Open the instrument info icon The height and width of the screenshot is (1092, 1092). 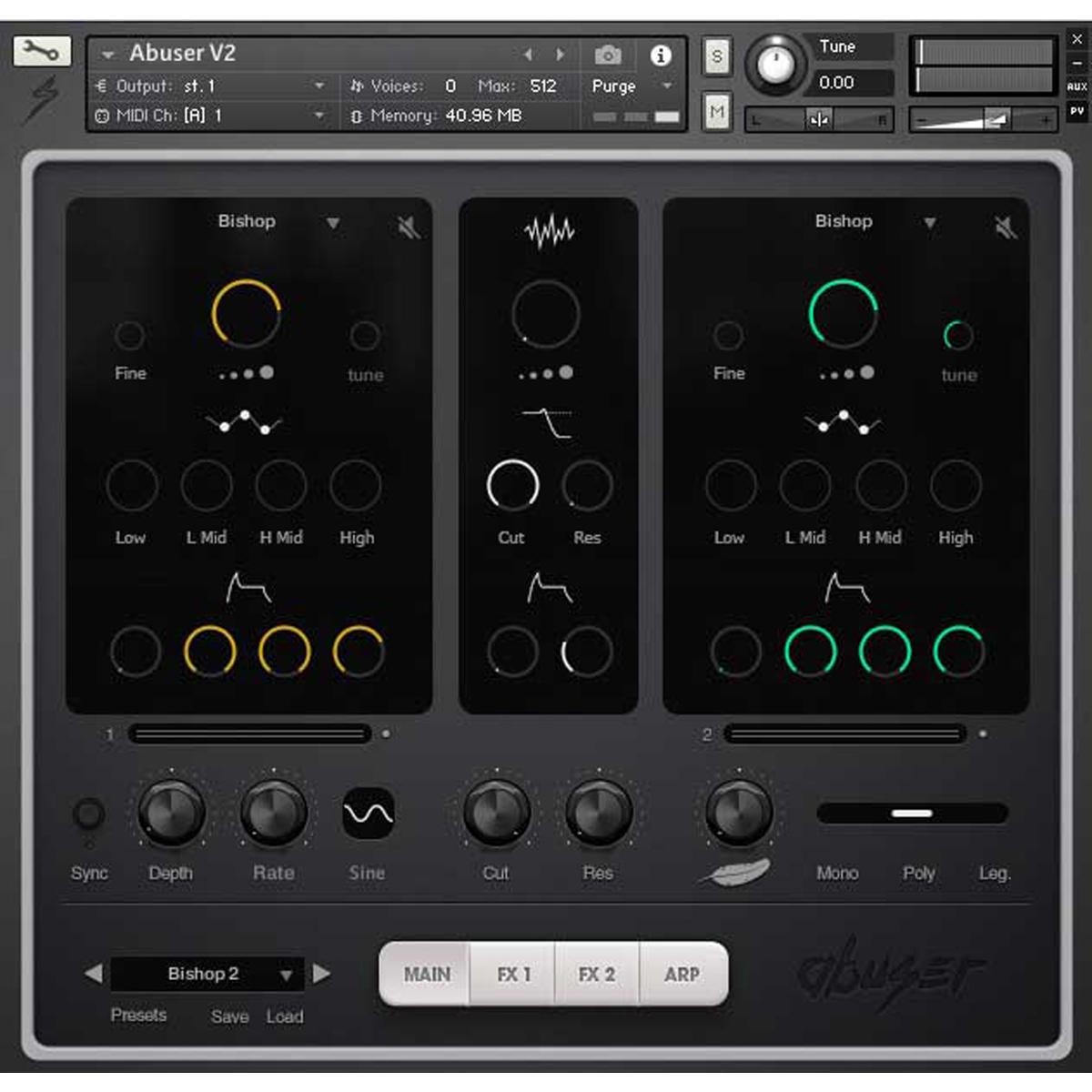[661, 56]
